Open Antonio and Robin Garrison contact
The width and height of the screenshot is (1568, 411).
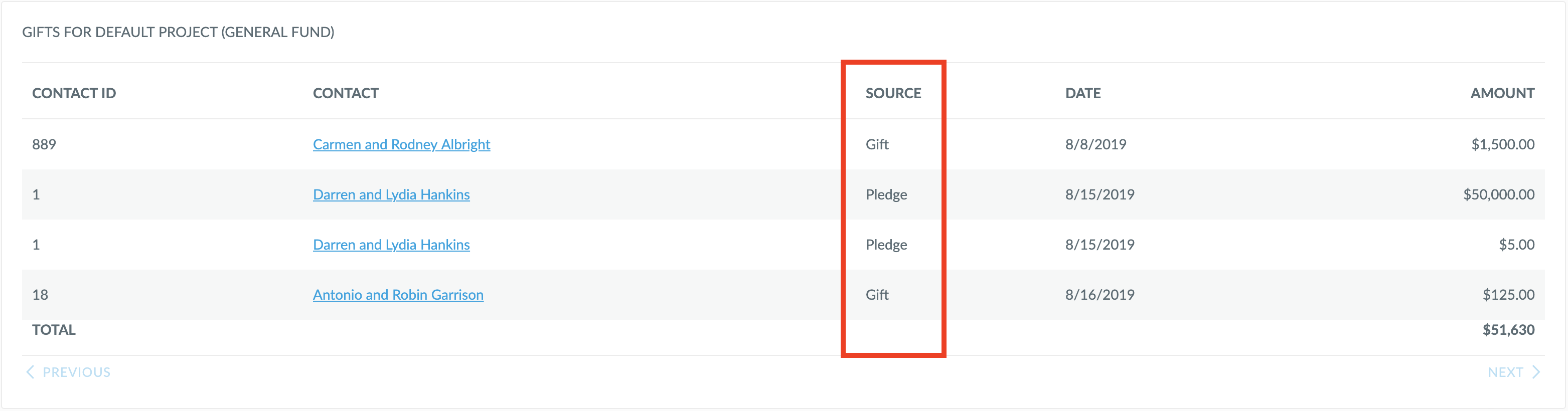(398, 295)
